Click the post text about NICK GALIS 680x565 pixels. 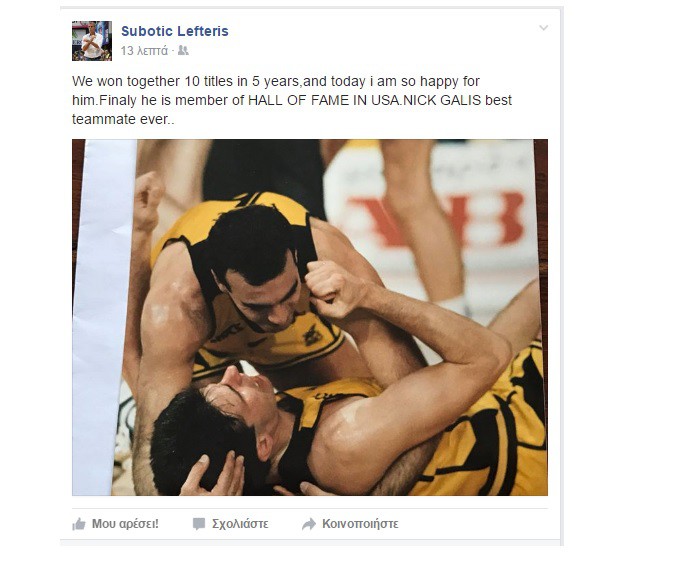(x=292, y=100)
